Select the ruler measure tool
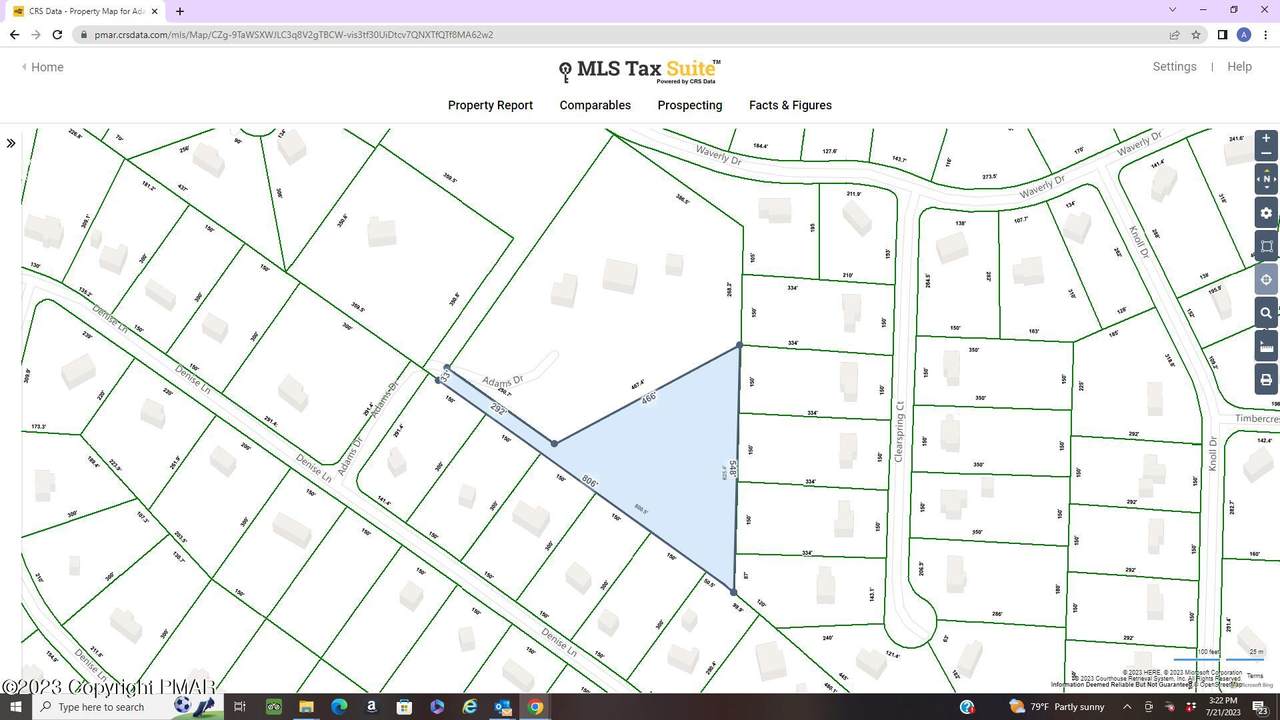 coord(1266,347)
